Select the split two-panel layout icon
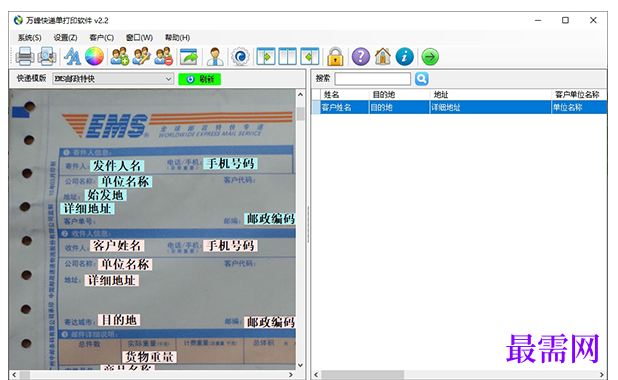The image size is (618, 380). [288, 56]
